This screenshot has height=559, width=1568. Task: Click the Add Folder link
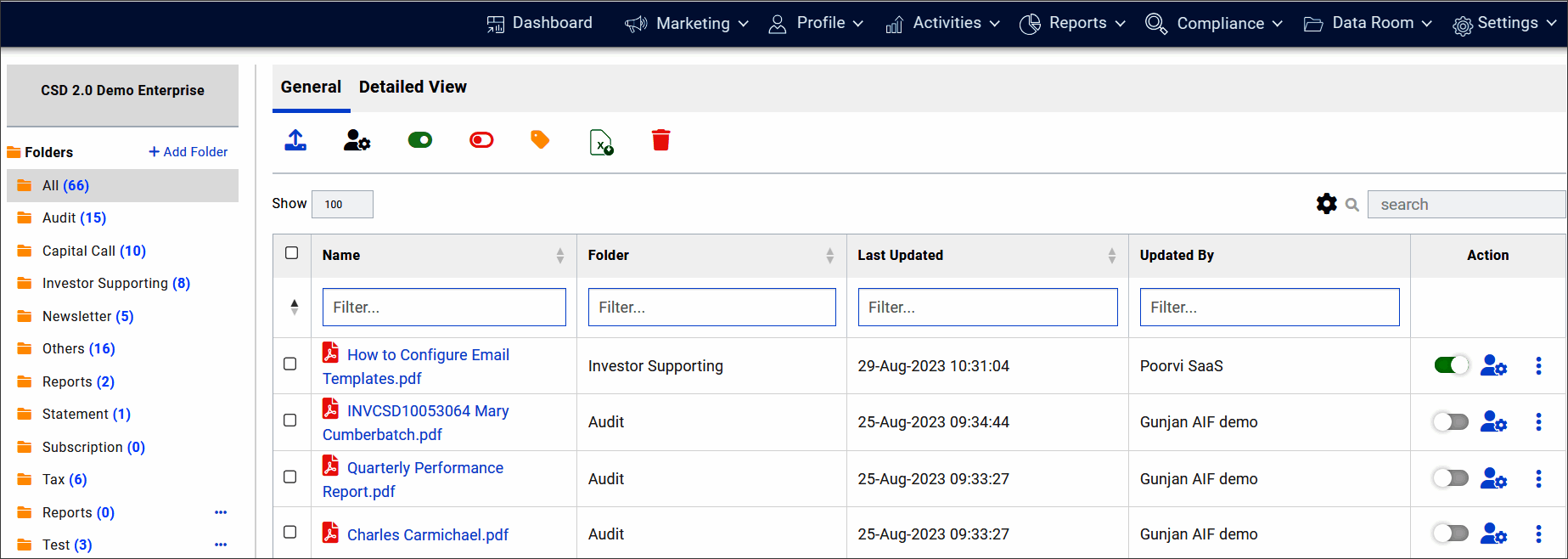pos(188,152)
